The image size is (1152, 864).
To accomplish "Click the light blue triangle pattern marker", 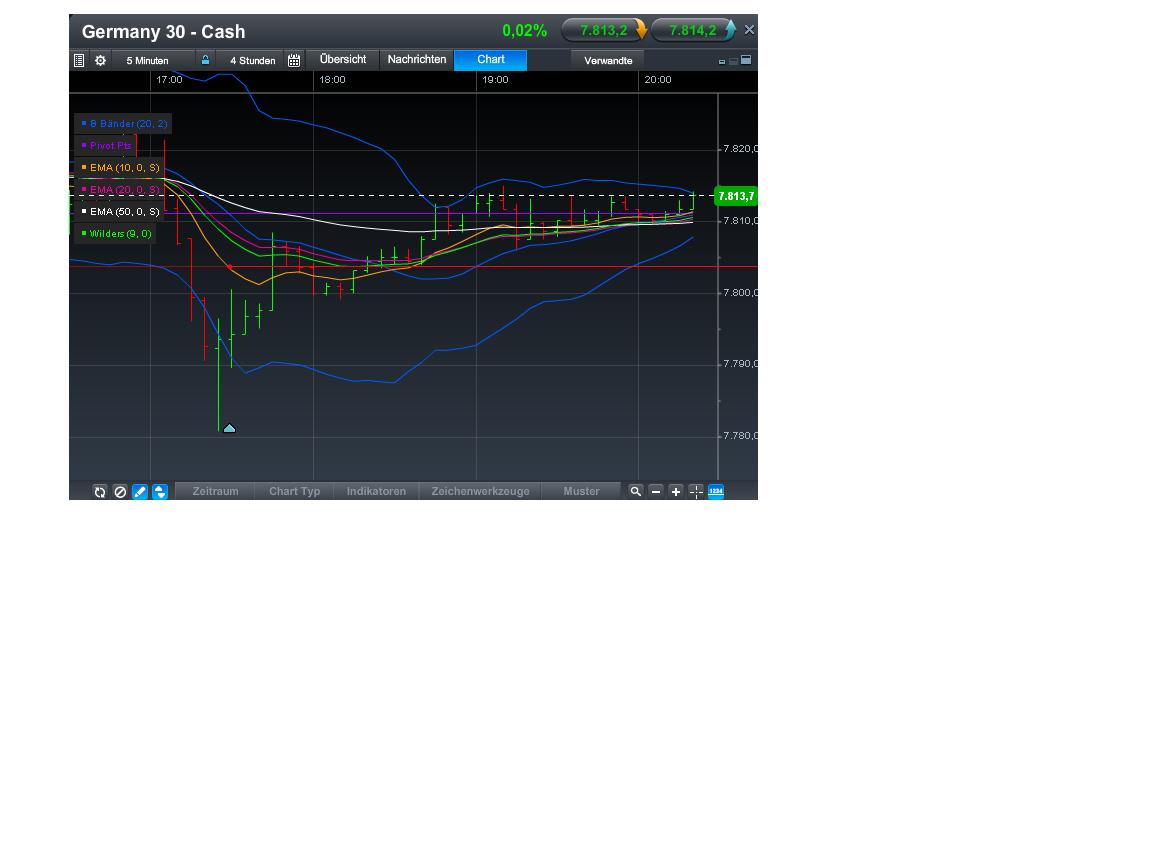I will (x=229, y=428).
